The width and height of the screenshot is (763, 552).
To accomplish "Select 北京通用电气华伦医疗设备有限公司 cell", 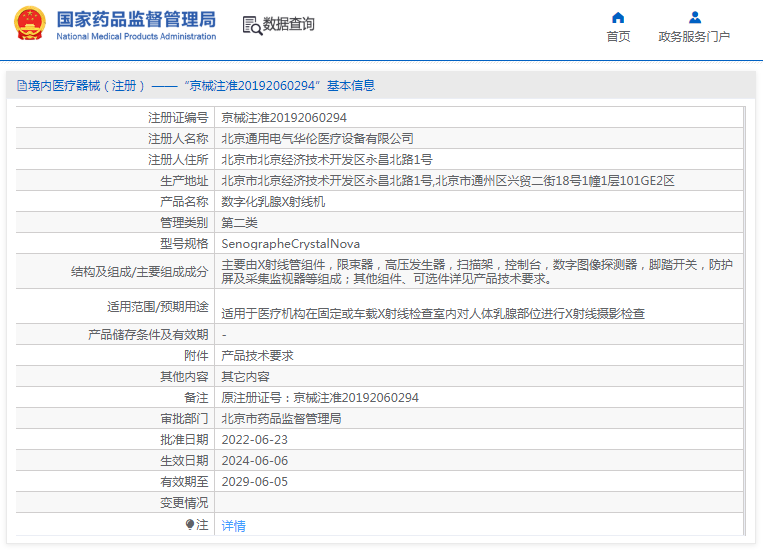I will [317, 139].
